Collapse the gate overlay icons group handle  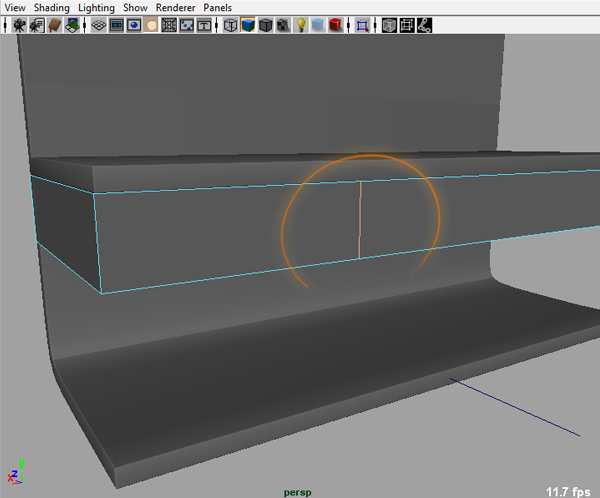(85, 25)
